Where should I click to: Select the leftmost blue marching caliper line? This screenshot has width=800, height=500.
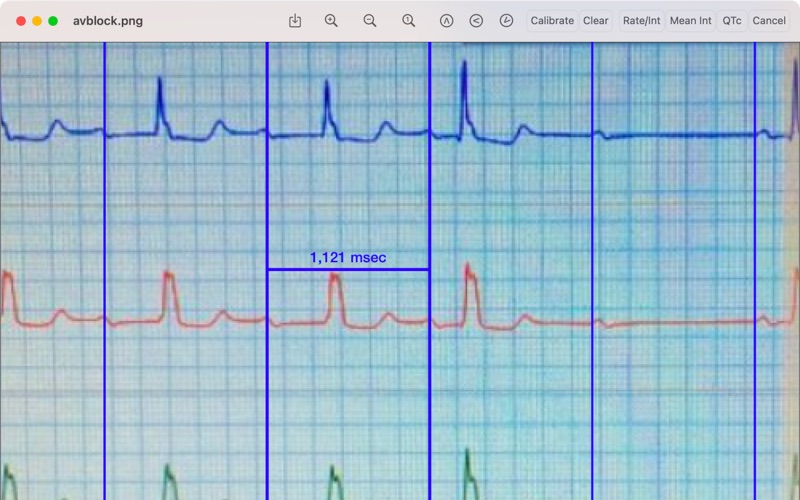105,270
